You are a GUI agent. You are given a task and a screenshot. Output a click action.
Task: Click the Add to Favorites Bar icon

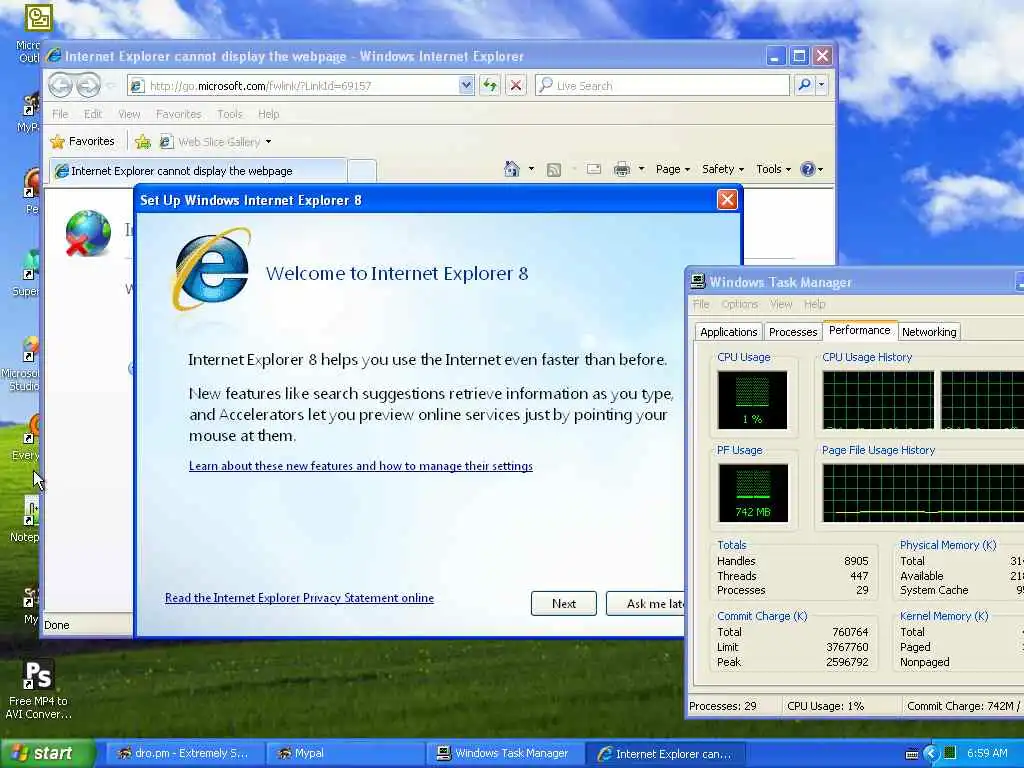142,141
